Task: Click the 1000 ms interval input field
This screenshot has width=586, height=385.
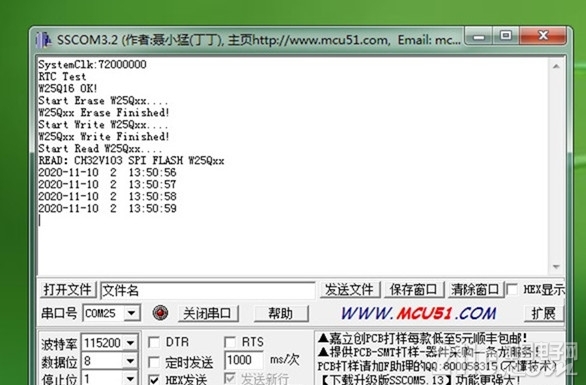Action: 243,360
